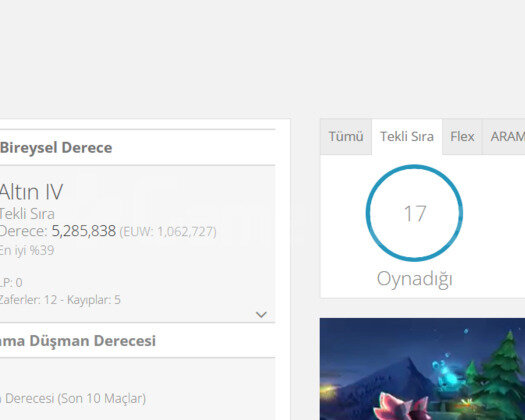This screenshot has height=420, width=525.
Task: Click the Bireysel Derece heading
Action: coord(56,148)
